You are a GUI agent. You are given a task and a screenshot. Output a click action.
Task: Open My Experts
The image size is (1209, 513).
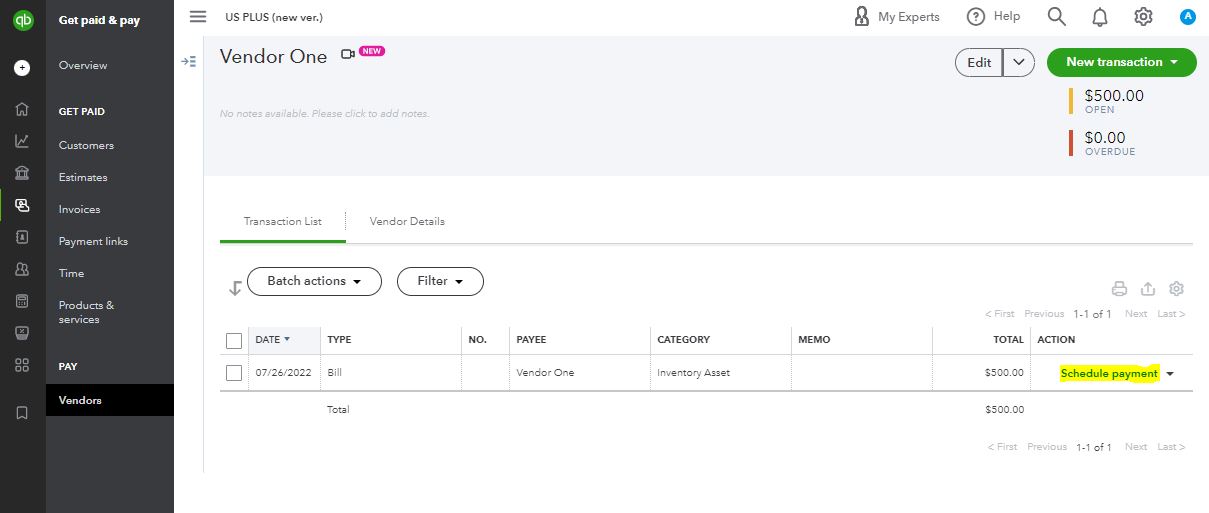point(897,17)
